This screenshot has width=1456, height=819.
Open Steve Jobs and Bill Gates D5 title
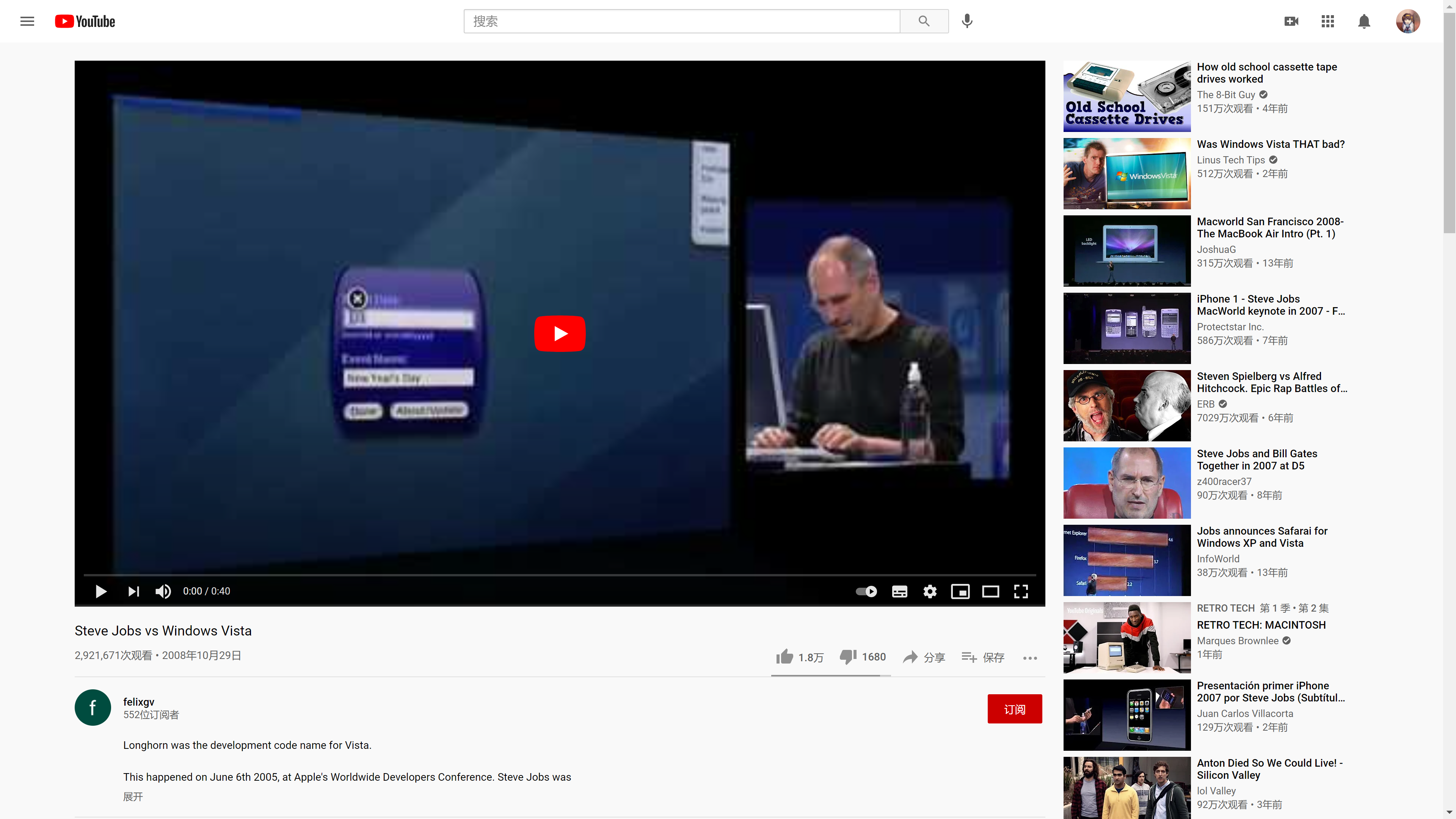(1257, 460)
